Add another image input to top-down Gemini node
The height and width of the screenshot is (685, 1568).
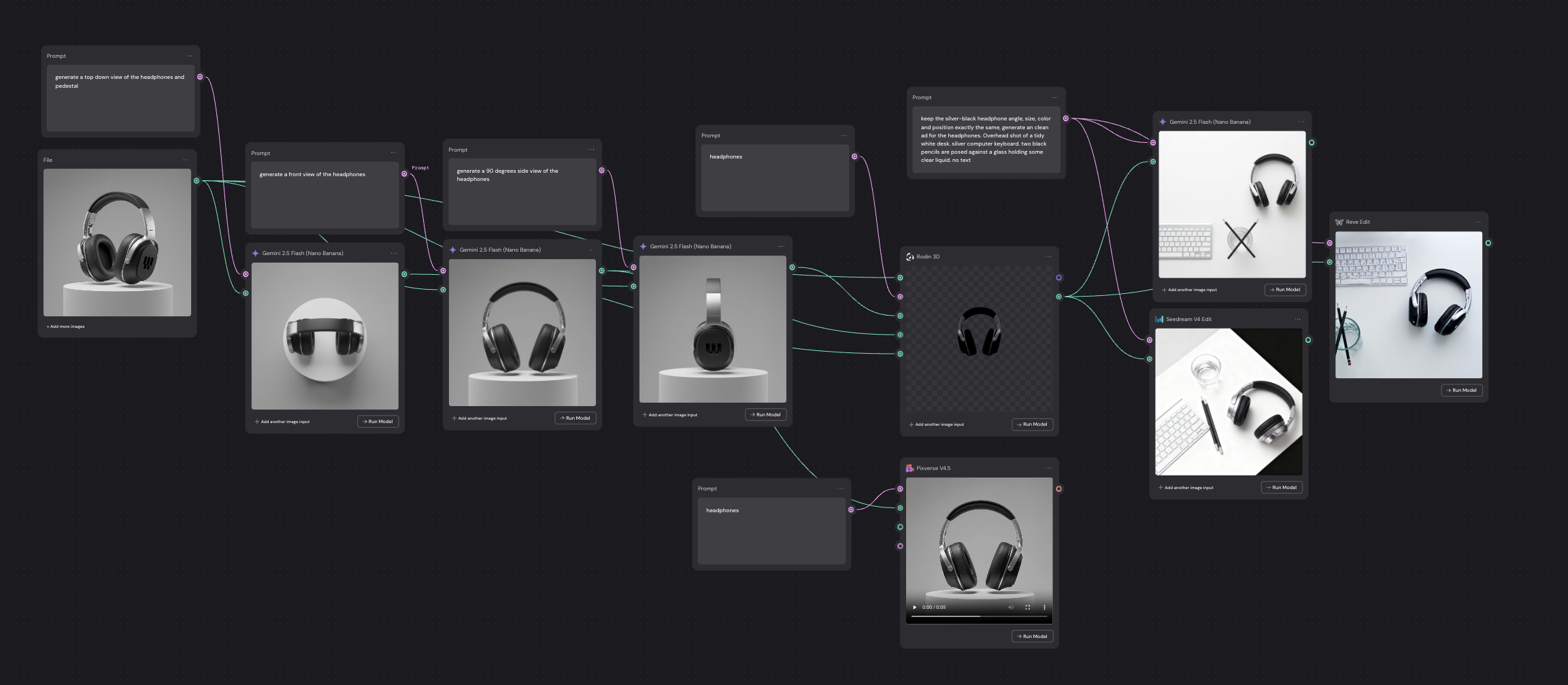tap(282, 422)
